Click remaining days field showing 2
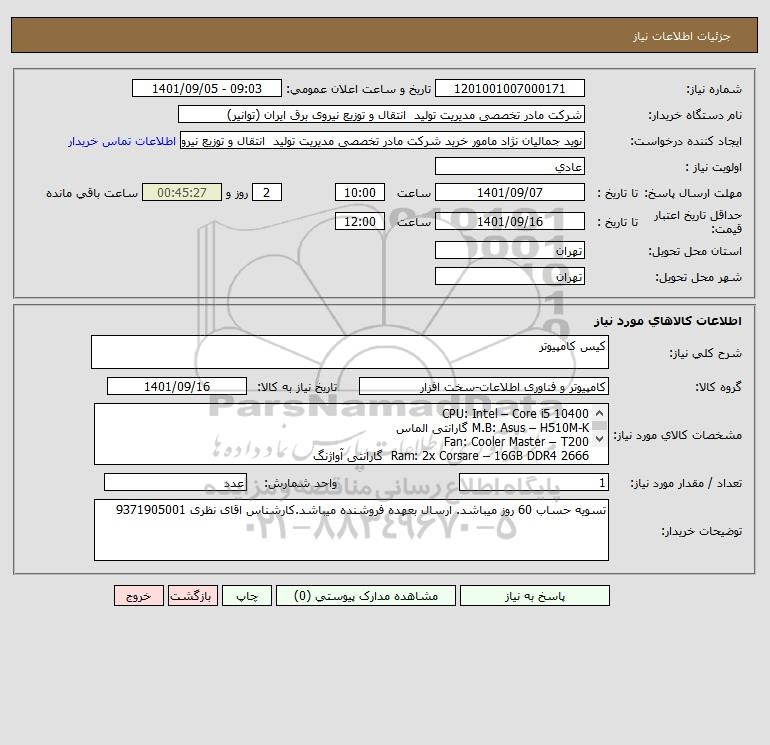This screenshot has height=745, width=770. (266, 193)
